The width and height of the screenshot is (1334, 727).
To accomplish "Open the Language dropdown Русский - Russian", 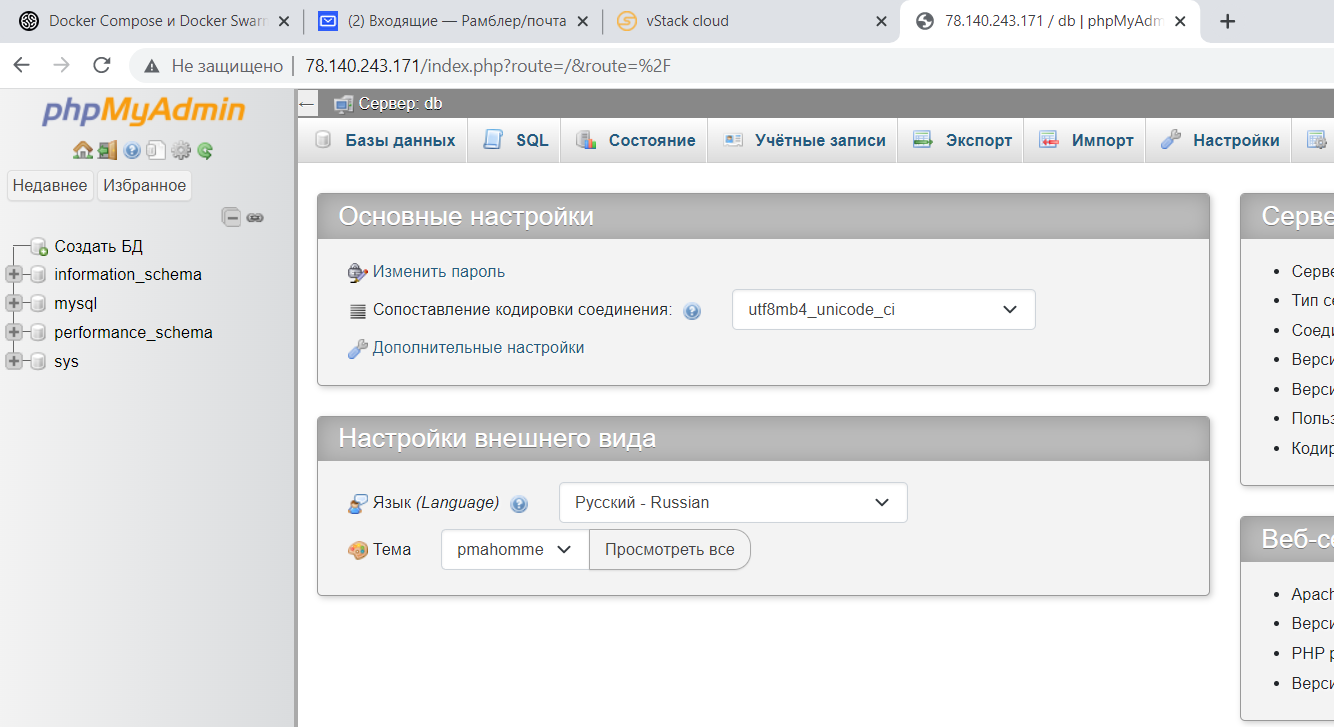I will tap(733, 502).
